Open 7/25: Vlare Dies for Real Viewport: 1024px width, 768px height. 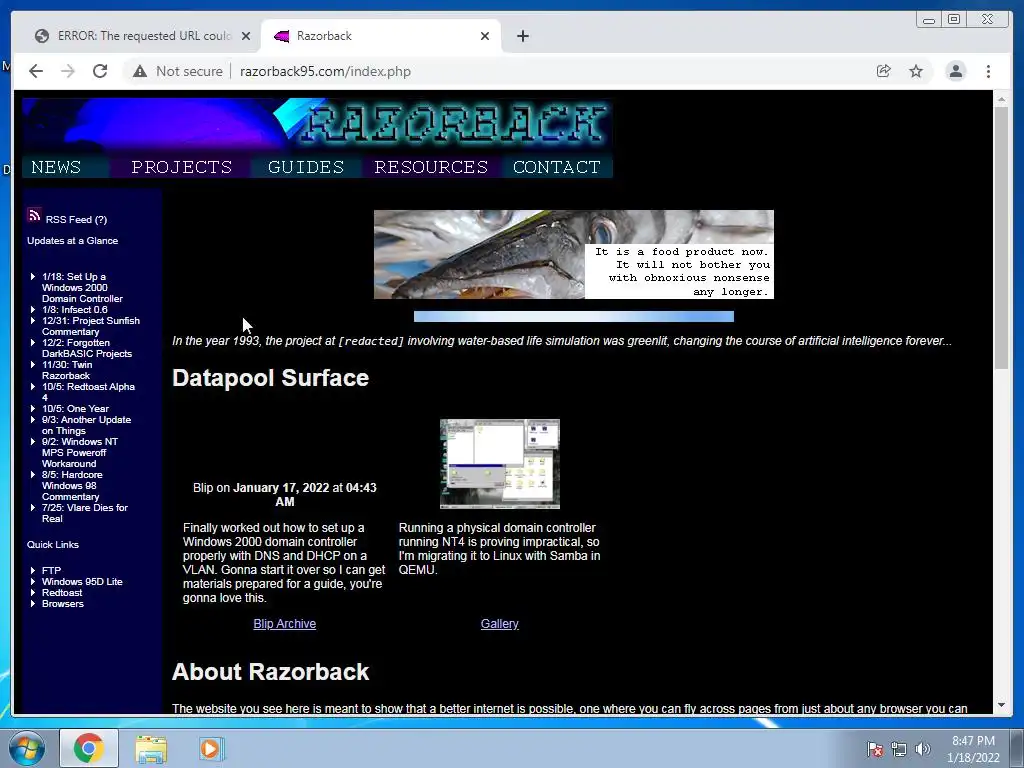point(84,513)
